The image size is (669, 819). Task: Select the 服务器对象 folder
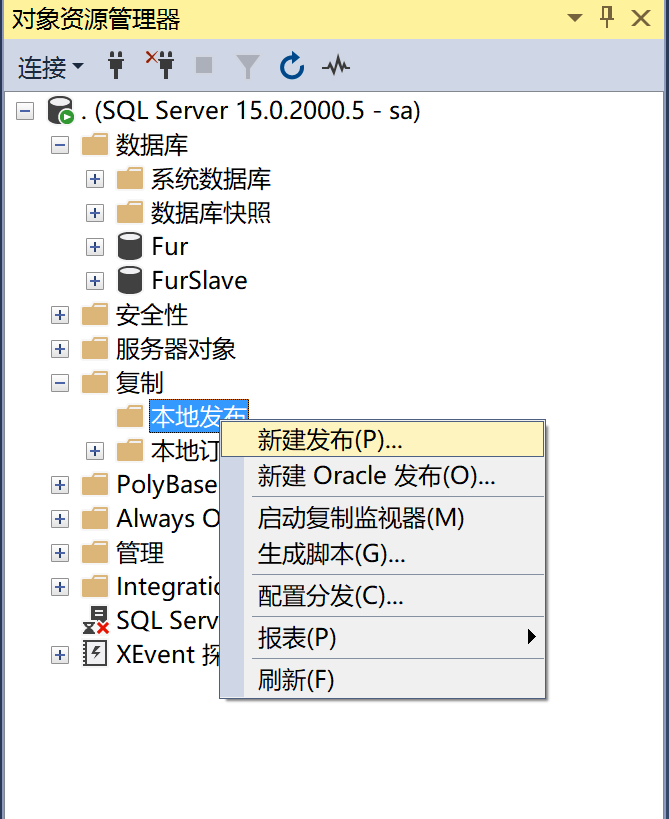tap(175, 349)
